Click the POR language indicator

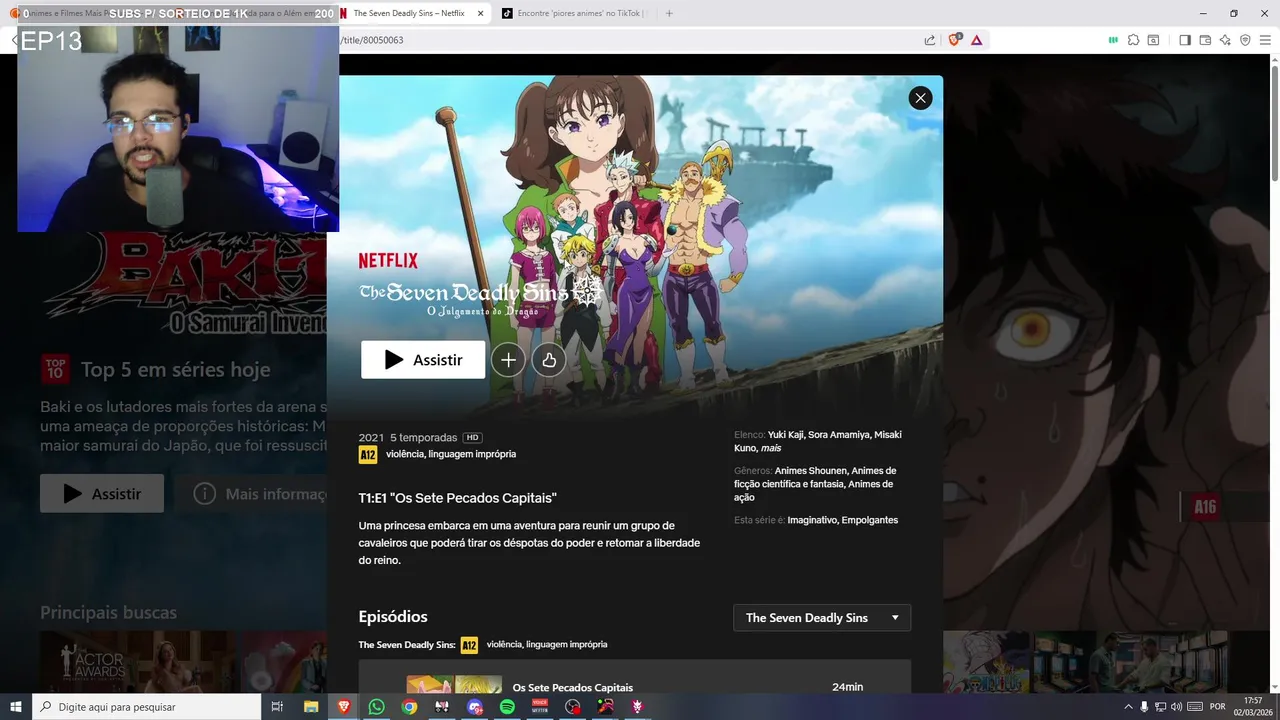1217,706
